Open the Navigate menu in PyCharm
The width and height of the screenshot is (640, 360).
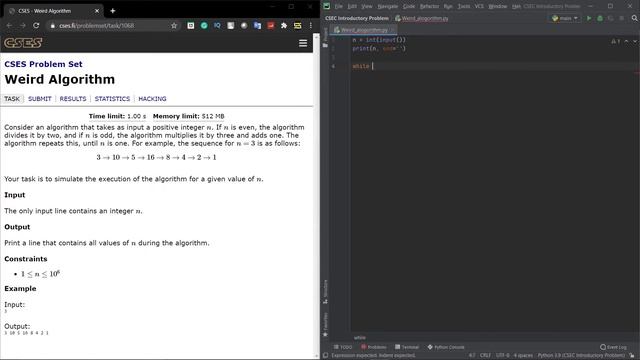(x=387, y=6)
